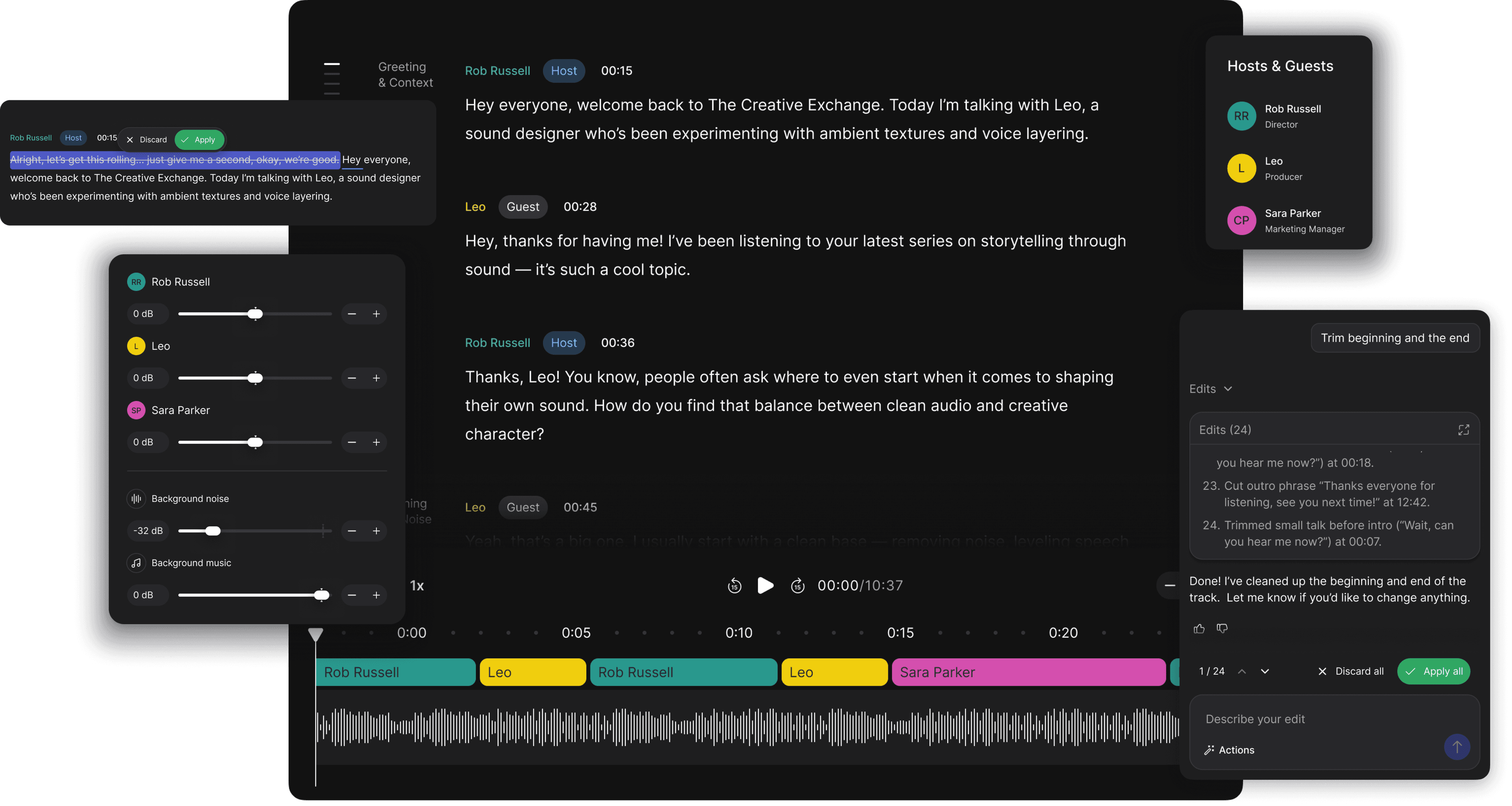Image resolution: width=1512 pixels, height=806 pixels.
Task: Click the 00:36 timestamp for Rob Russell
Action: point(617,342)
